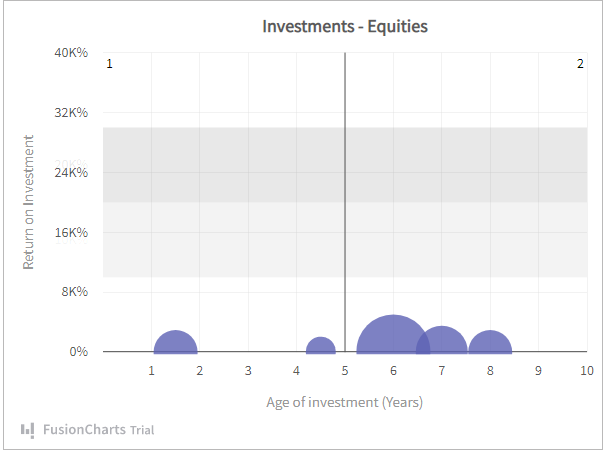
Task: Select the 32K% y-axis label
Action: coord(71,112)
